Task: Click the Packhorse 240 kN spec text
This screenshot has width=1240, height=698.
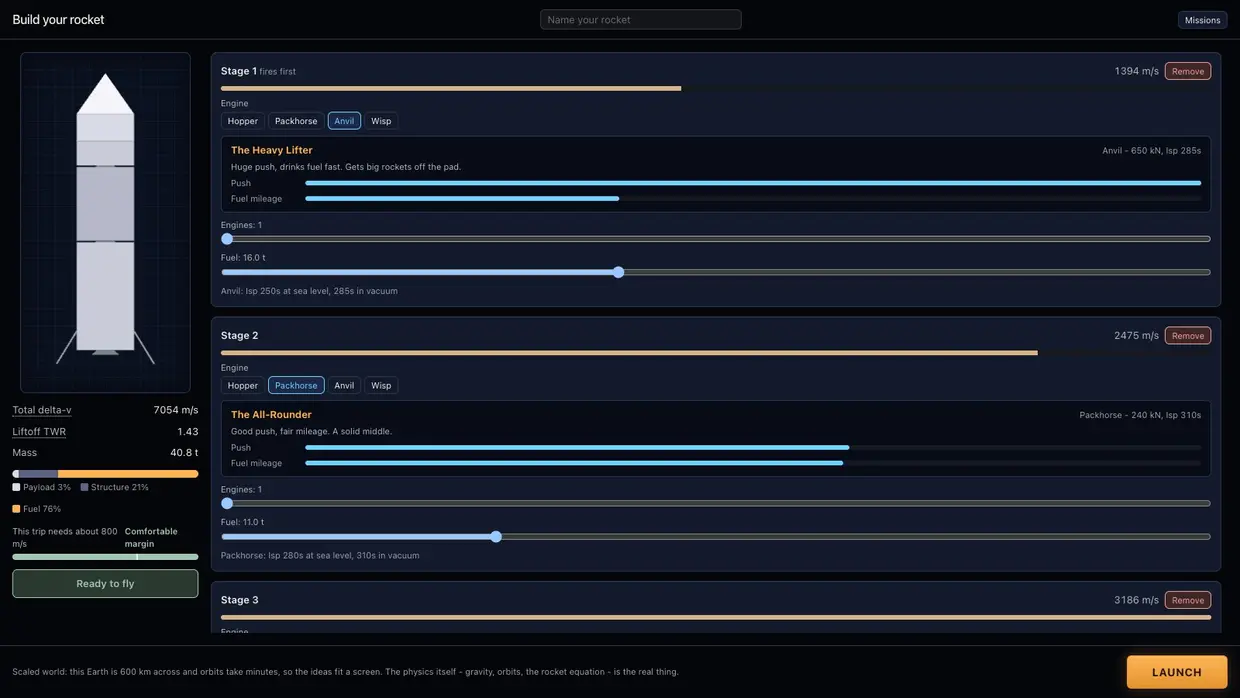Action: [x=1140, y=414]
